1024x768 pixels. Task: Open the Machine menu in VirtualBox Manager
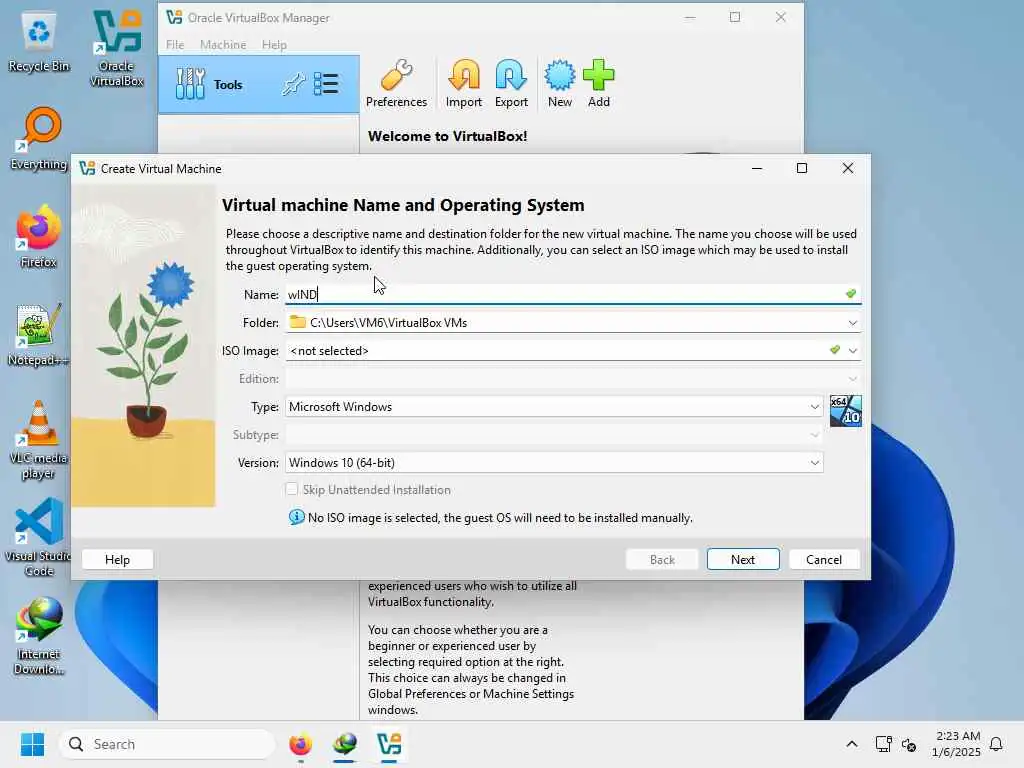tap(223, 44)
